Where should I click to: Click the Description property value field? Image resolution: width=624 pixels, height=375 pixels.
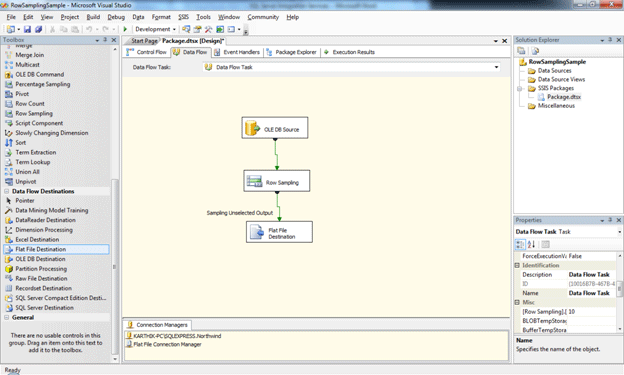pos(592,275)
